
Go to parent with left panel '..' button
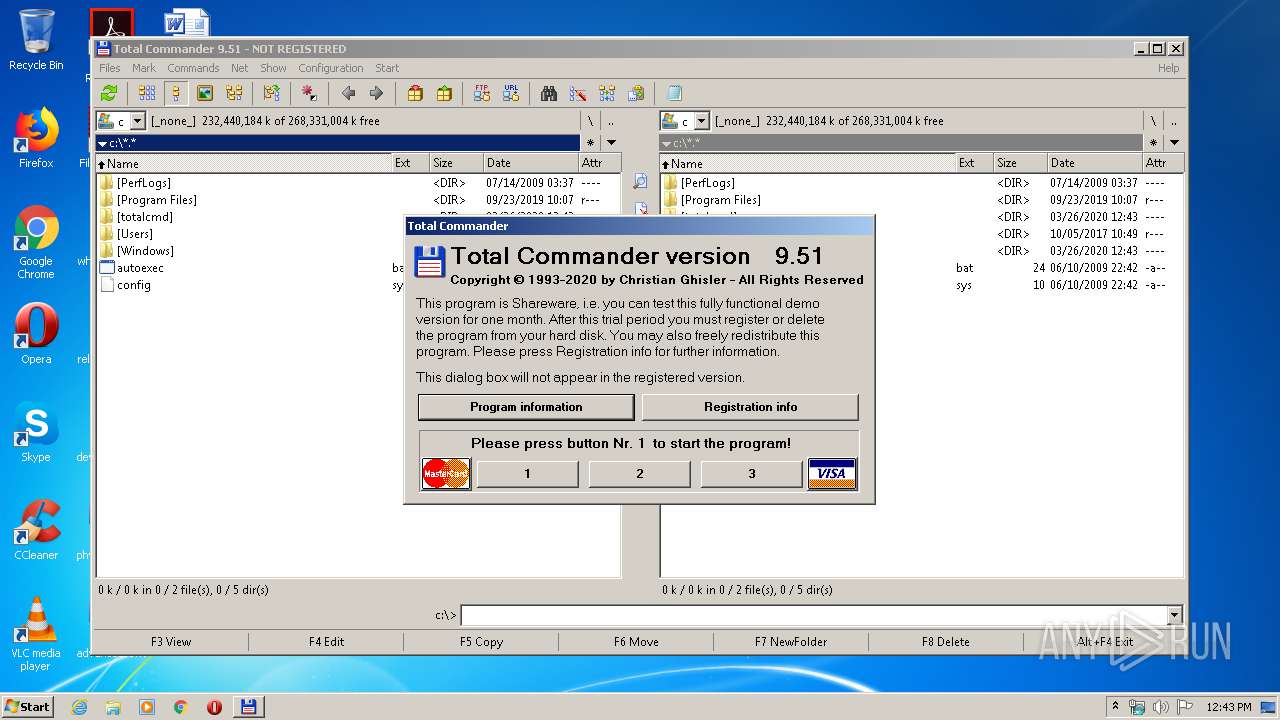point(611,121)
